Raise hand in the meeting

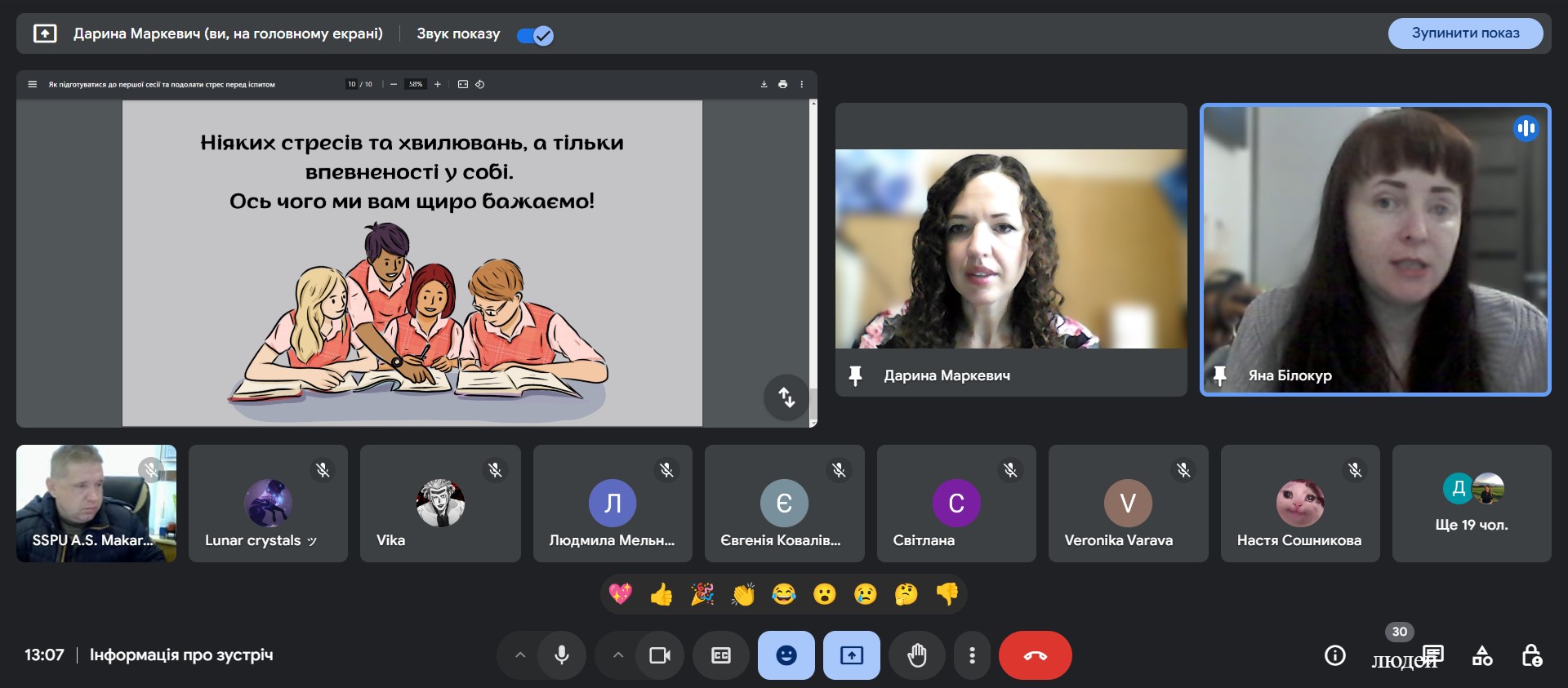click(x=917, y=655)
